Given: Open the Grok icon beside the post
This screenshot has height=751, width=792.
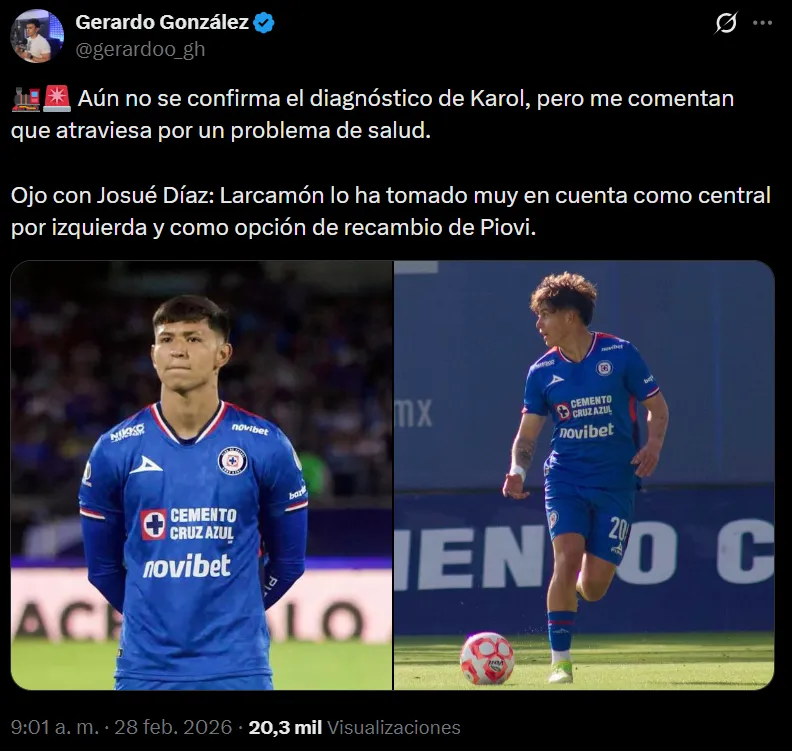Looking at the screenshot, I should [x=727, y=24].
